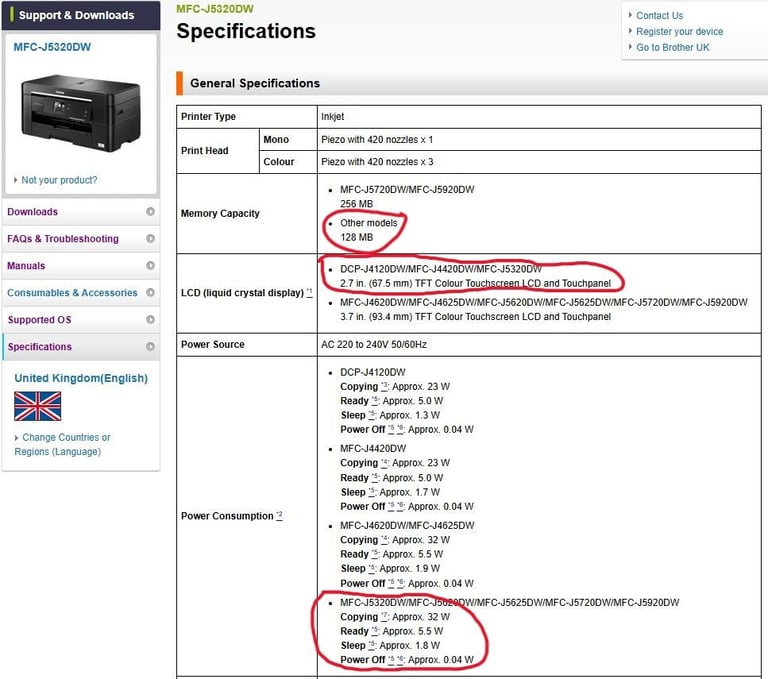The image size is (768, 679).
Task: Open the Manuals sidebar section
Action: coord(81,266)
